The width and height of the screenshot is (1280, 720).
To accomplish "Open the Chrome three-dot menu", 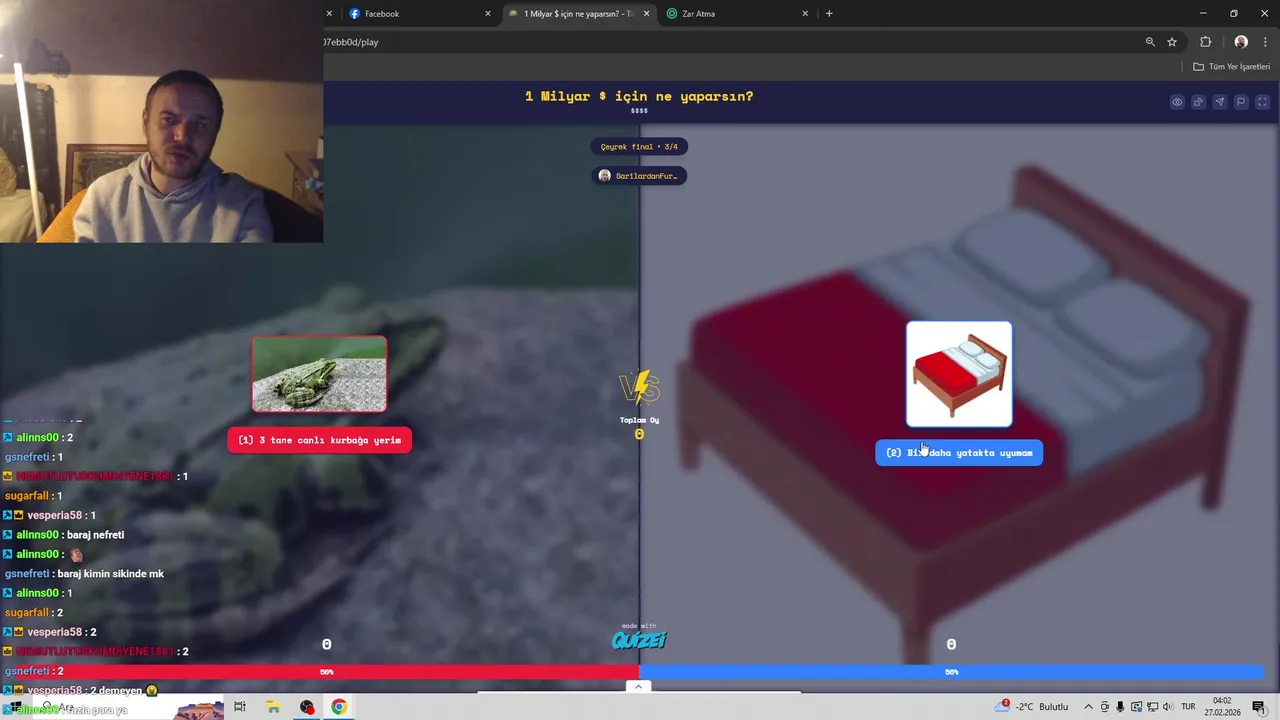I will 1264,42.
